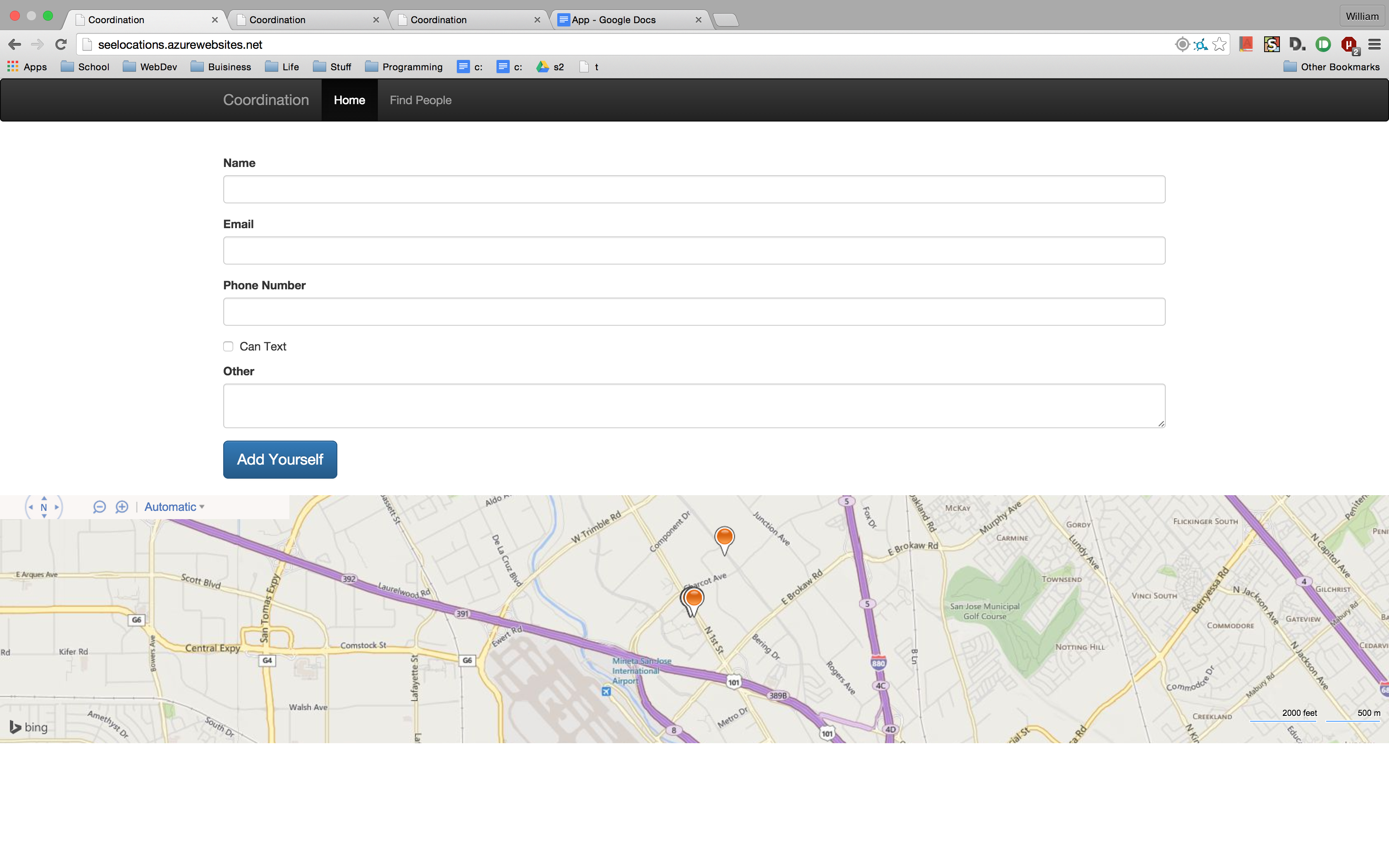Click the Coordination brand link

(x=266, y=100)
